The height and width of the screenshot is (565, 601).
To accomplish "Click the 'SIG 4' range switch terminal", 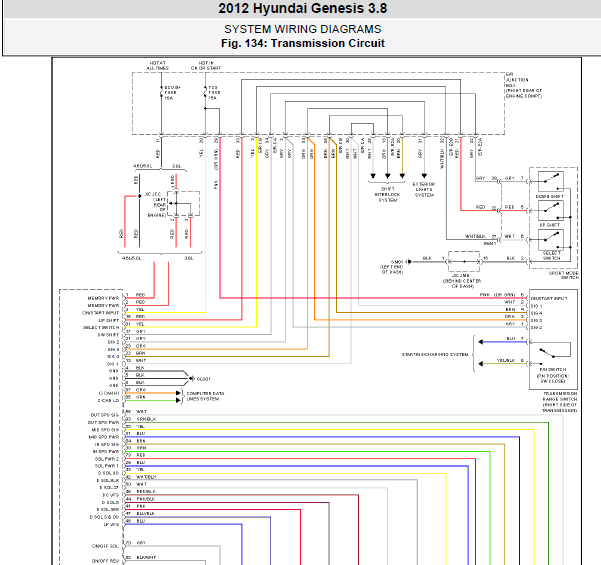I will point(537,313).
